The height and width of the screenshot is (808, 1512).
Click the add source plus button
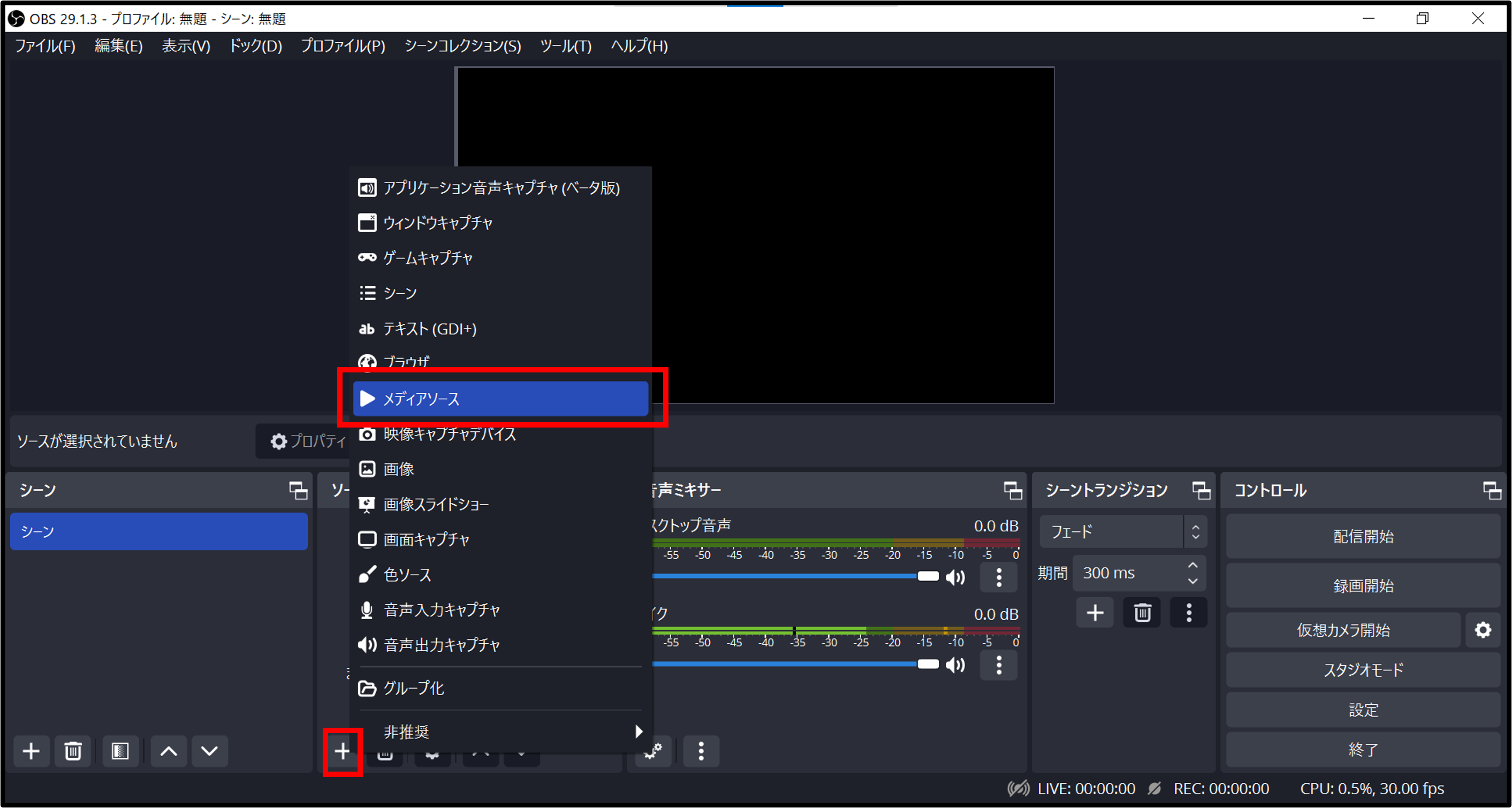[x=342, y=751]
